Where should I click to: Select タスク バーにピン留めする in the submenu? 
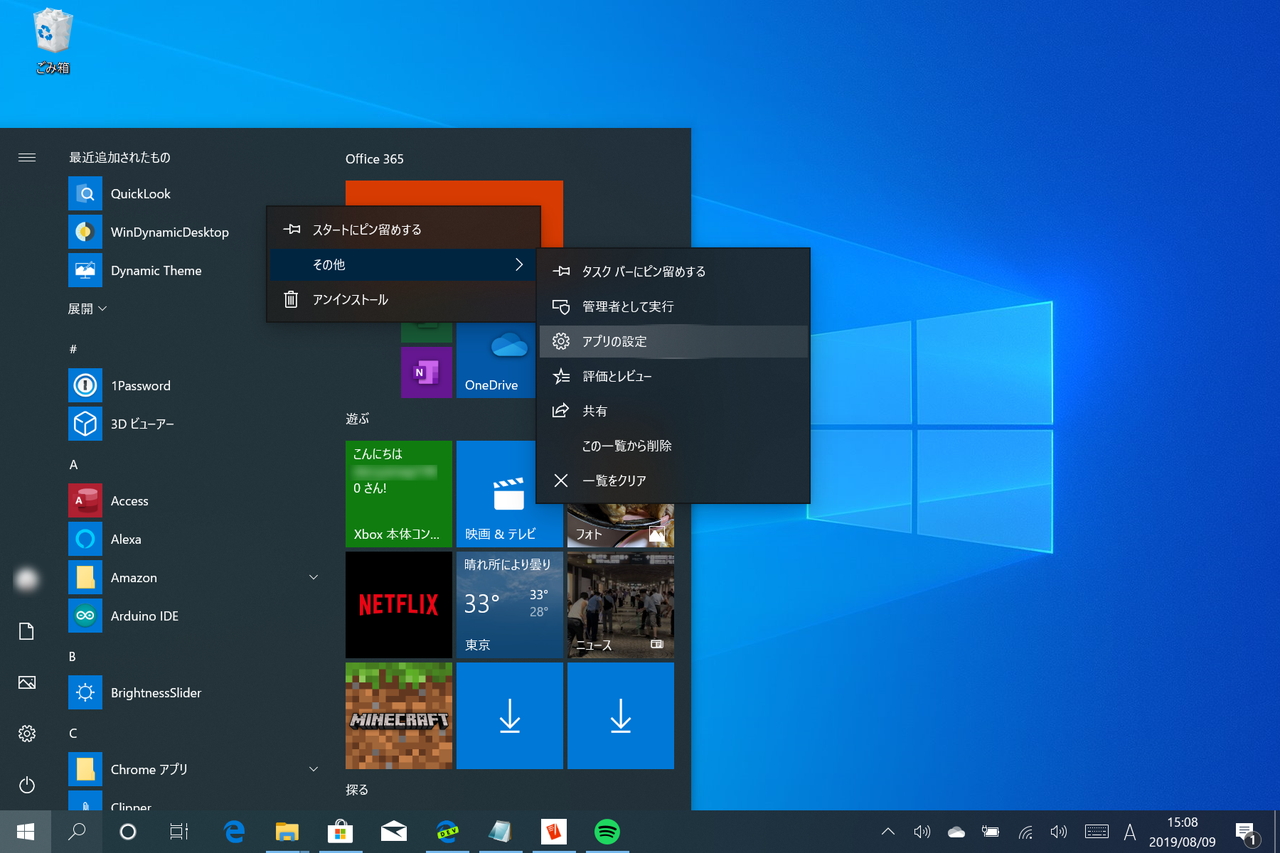[673, 272]
